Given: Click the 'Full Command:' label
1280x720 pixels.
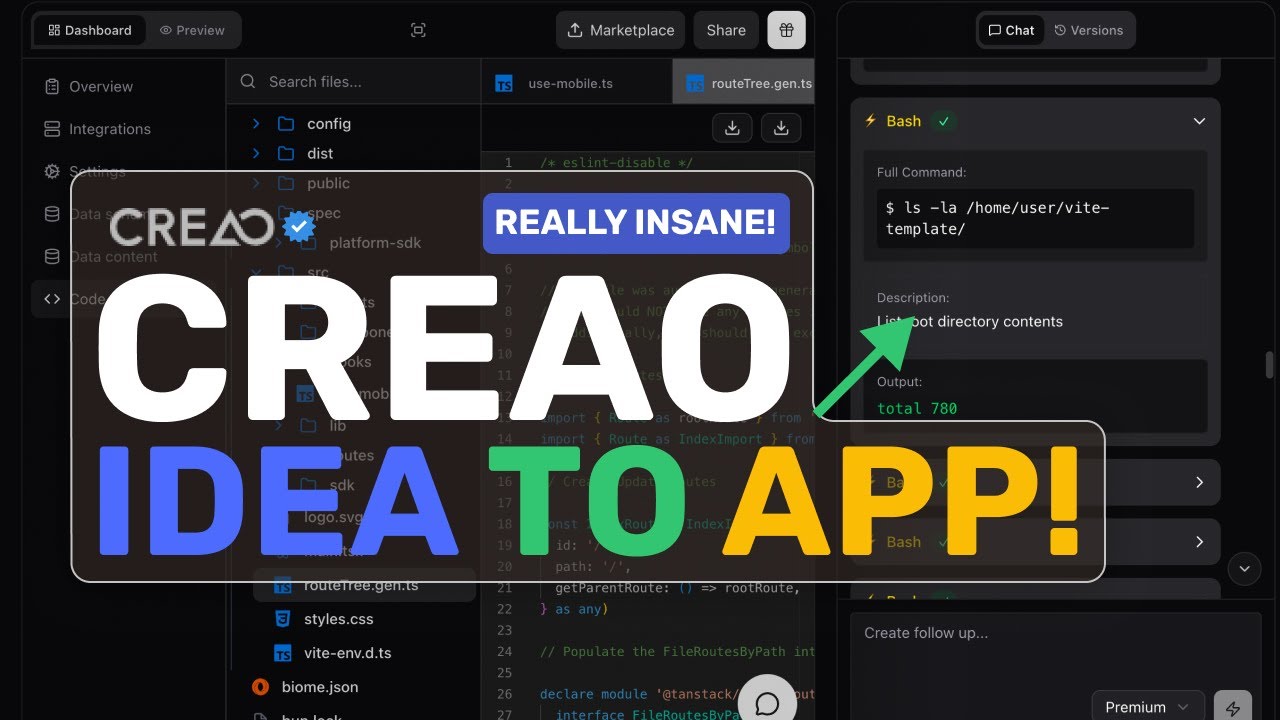Looking at the screenshot, I should pos(921,172).
